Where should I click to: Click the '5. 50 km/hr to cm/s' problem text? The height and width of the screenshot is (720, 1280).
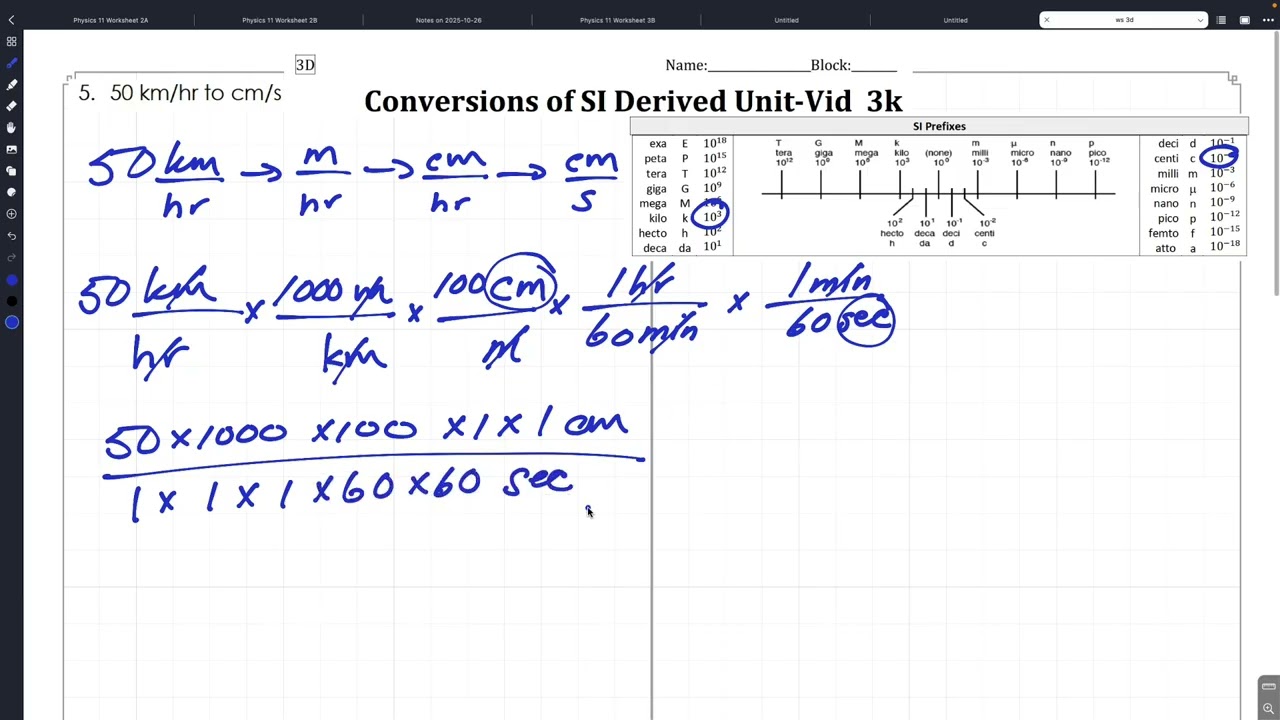click(180, 93)
